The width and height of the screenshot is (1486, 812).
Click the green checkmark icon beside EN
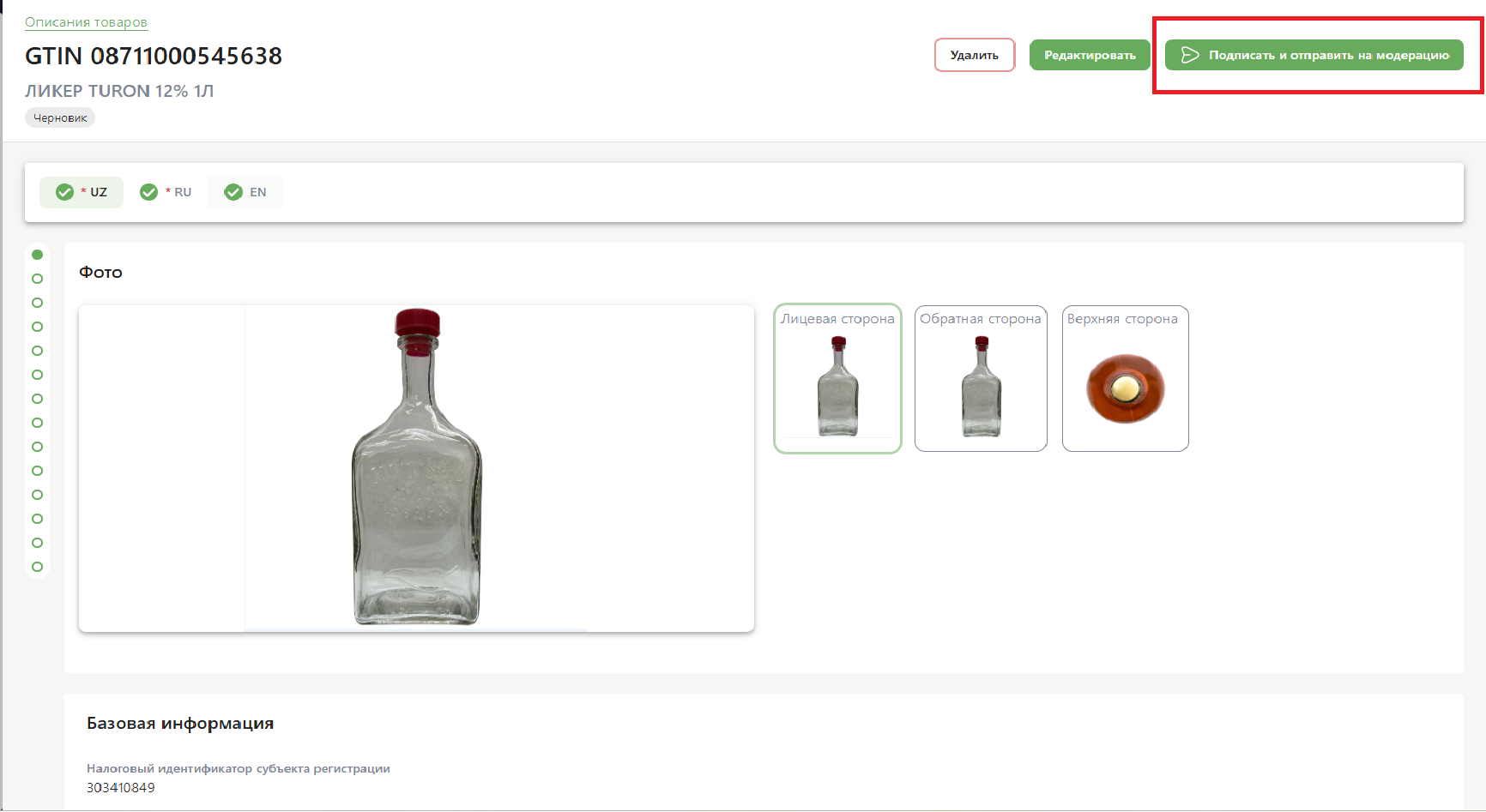point(233,192)
